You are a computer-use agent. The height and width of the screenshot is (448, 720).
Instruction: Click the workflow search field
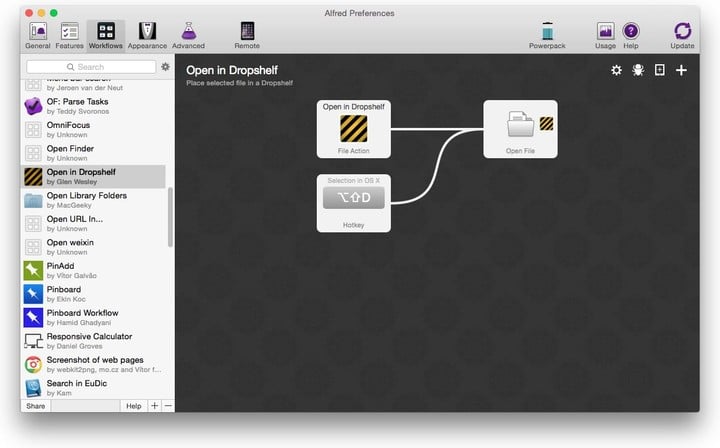91,67
